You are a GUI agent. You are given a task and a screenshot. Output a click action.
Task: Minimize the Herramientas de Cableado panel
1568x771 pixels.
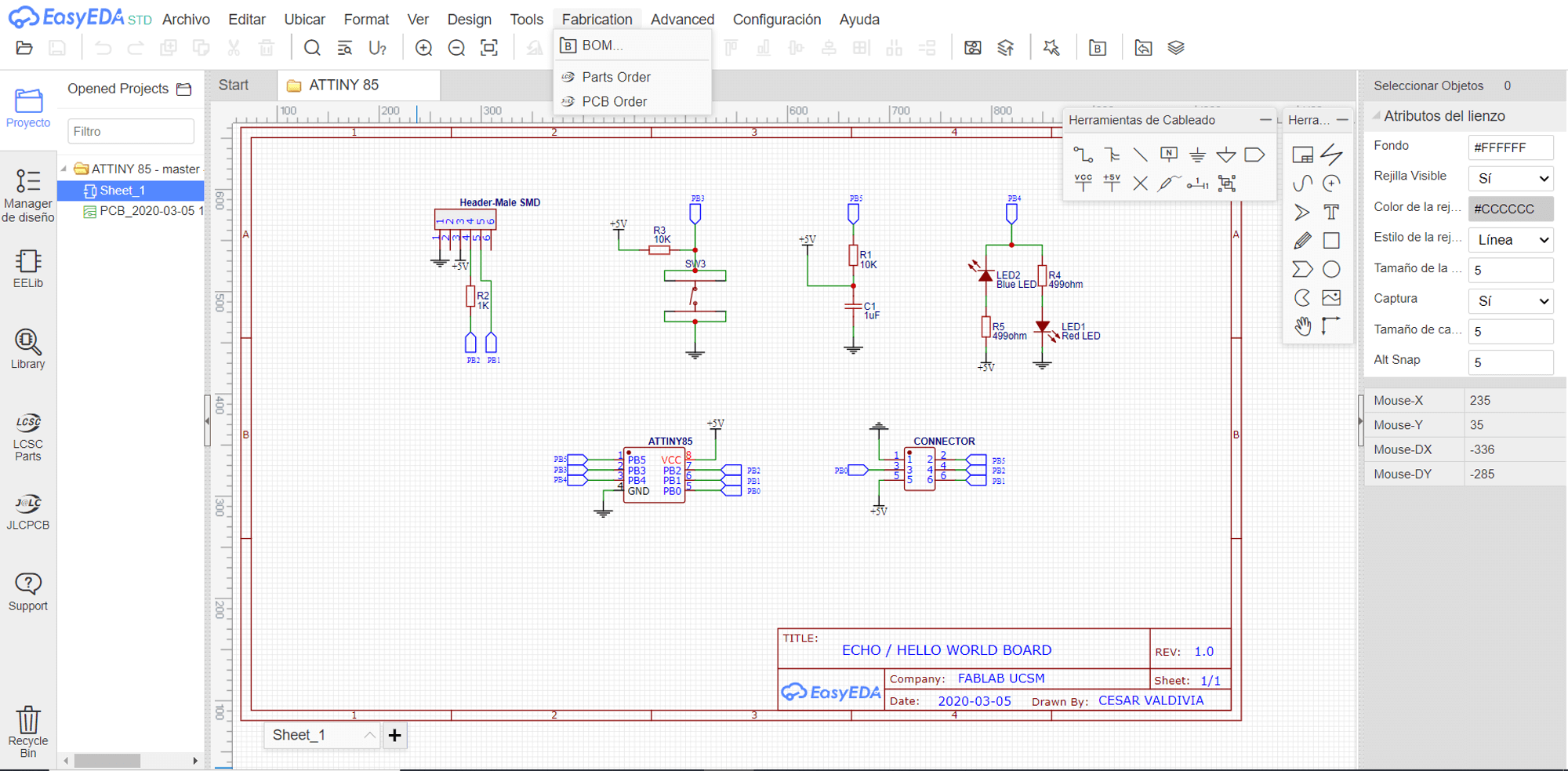[x=1265, y=120]
